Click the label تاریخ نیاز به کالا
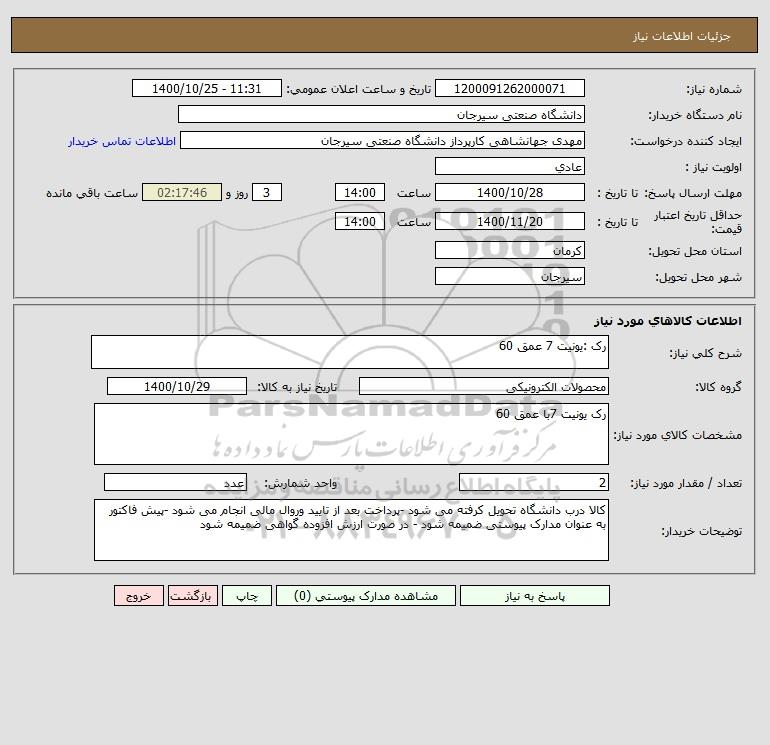770x745 pixels. click(x=297, y=387)
